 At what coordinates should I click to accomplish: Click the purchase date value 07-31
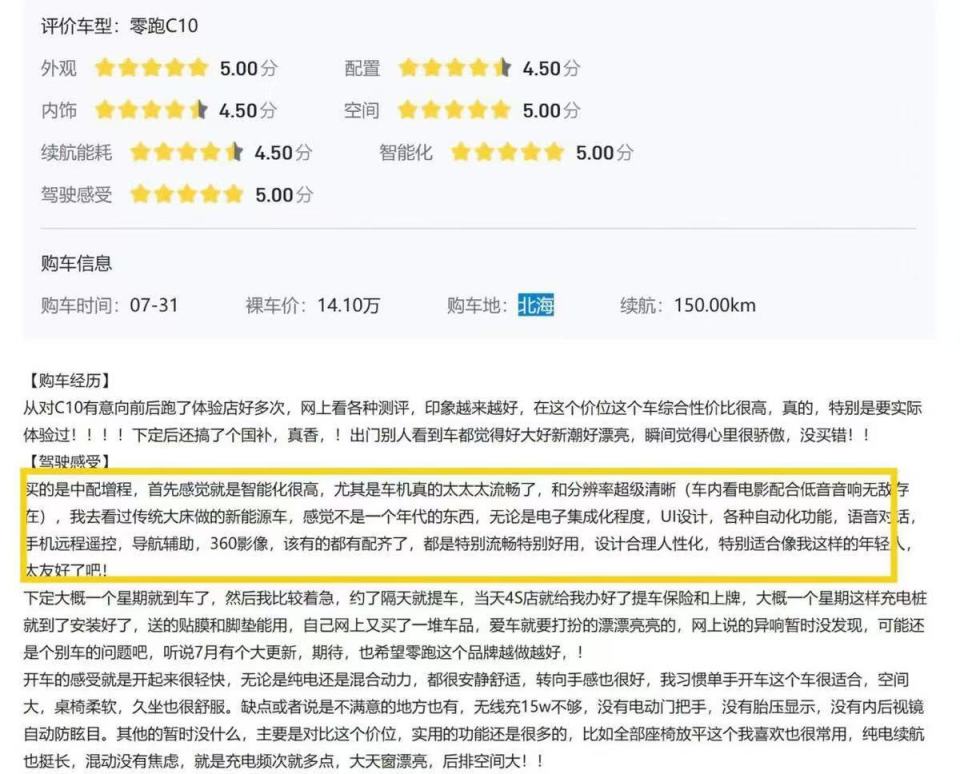[x=154, y=305]
